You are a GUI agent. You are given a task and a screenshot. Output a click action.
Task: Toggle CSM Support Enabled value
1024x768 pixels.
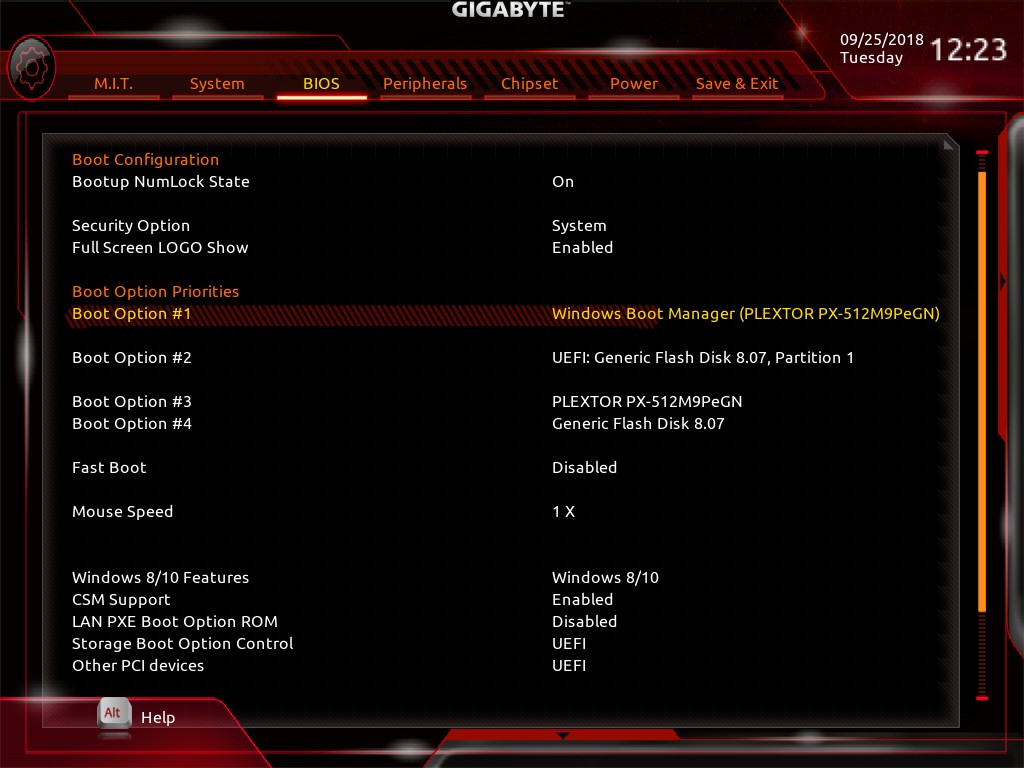pyautogui.click(x=583, y=600)
